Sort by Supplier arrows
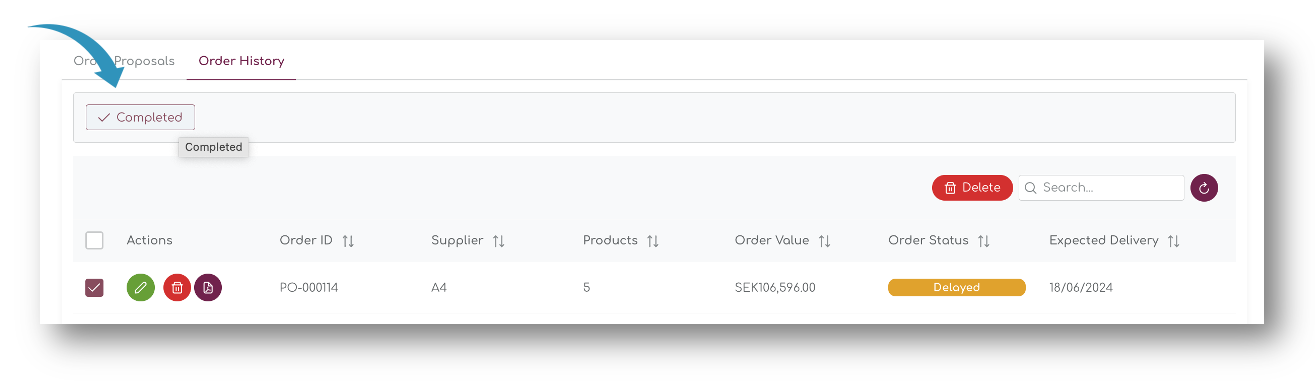The image size is (1315, 381). pyautogui.click(x=498, y=241)
